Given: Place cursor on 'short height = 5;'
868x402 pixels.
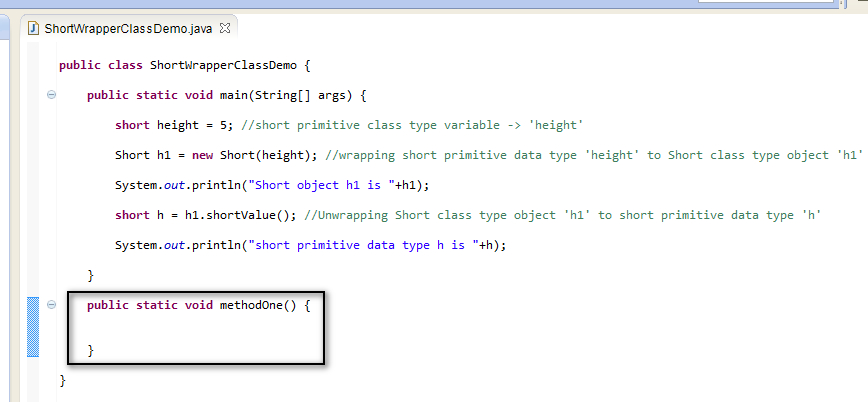Looking at the screenshot, I should tap(175, 125).
